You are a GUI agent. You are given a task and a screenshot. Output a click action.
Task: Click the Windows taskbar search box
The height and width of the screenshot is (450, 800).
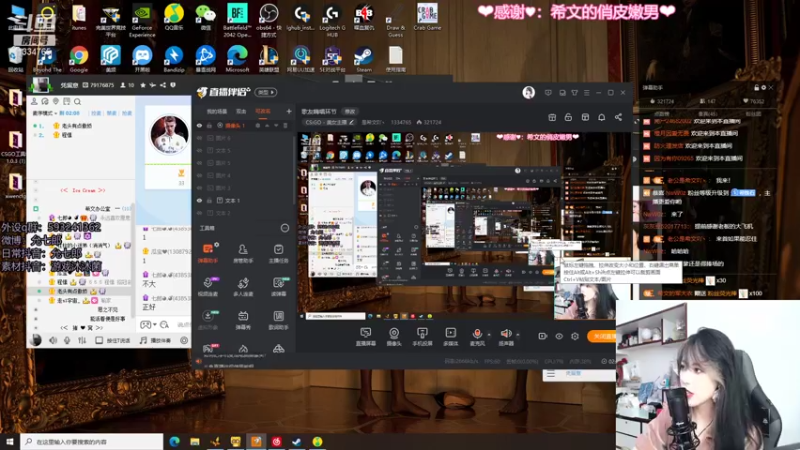pyautogui.click(x=92, y=442)
